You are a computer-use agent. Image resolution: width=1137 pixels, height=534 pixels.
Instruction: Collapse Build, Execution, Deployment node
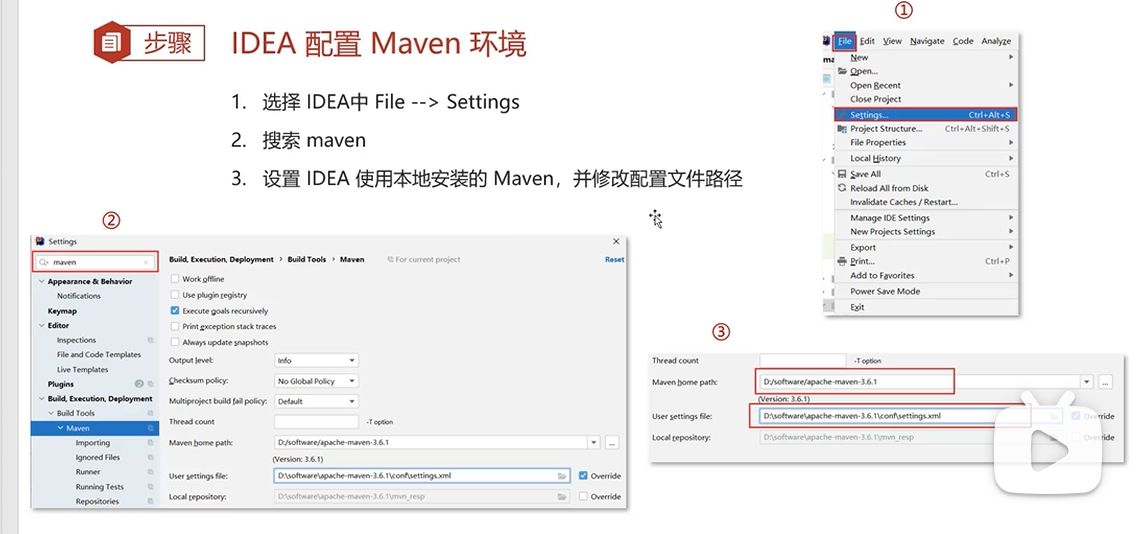42,399
